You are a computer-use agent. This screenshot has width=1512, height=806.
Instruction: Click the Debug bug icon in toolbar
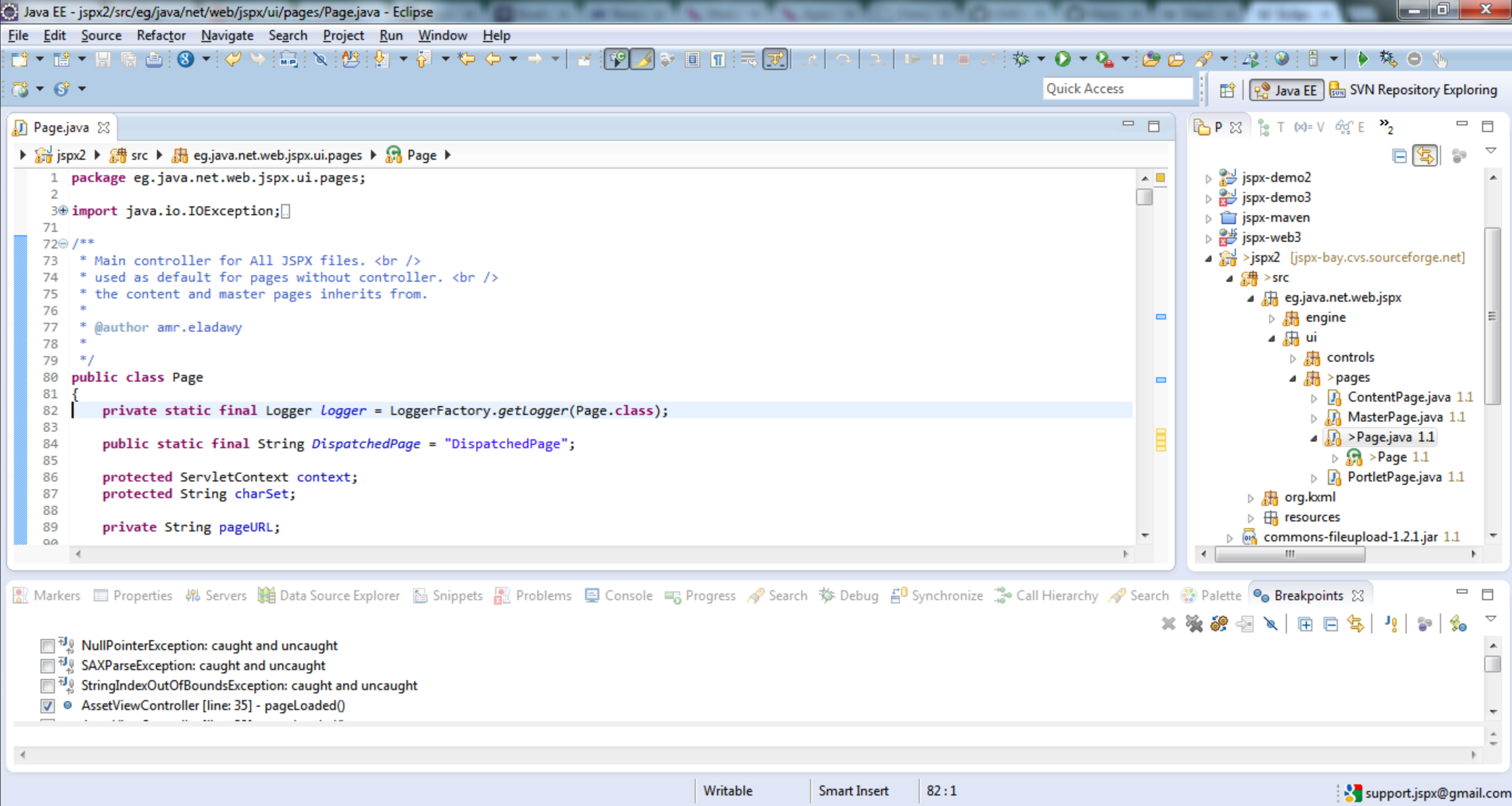[x=1021, y=59]
